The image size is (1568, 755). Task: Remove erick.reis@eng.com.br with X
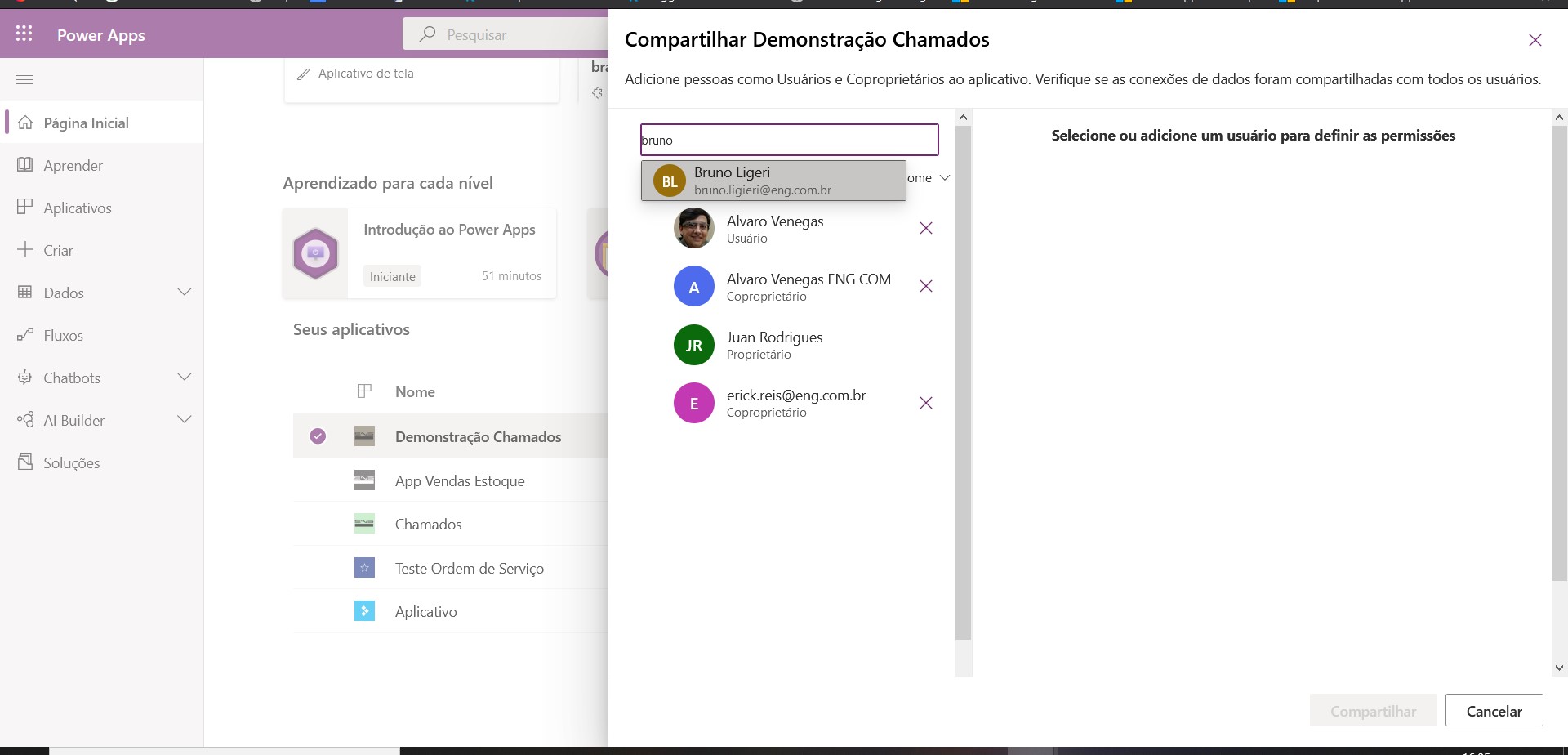(x=926, y=403)
